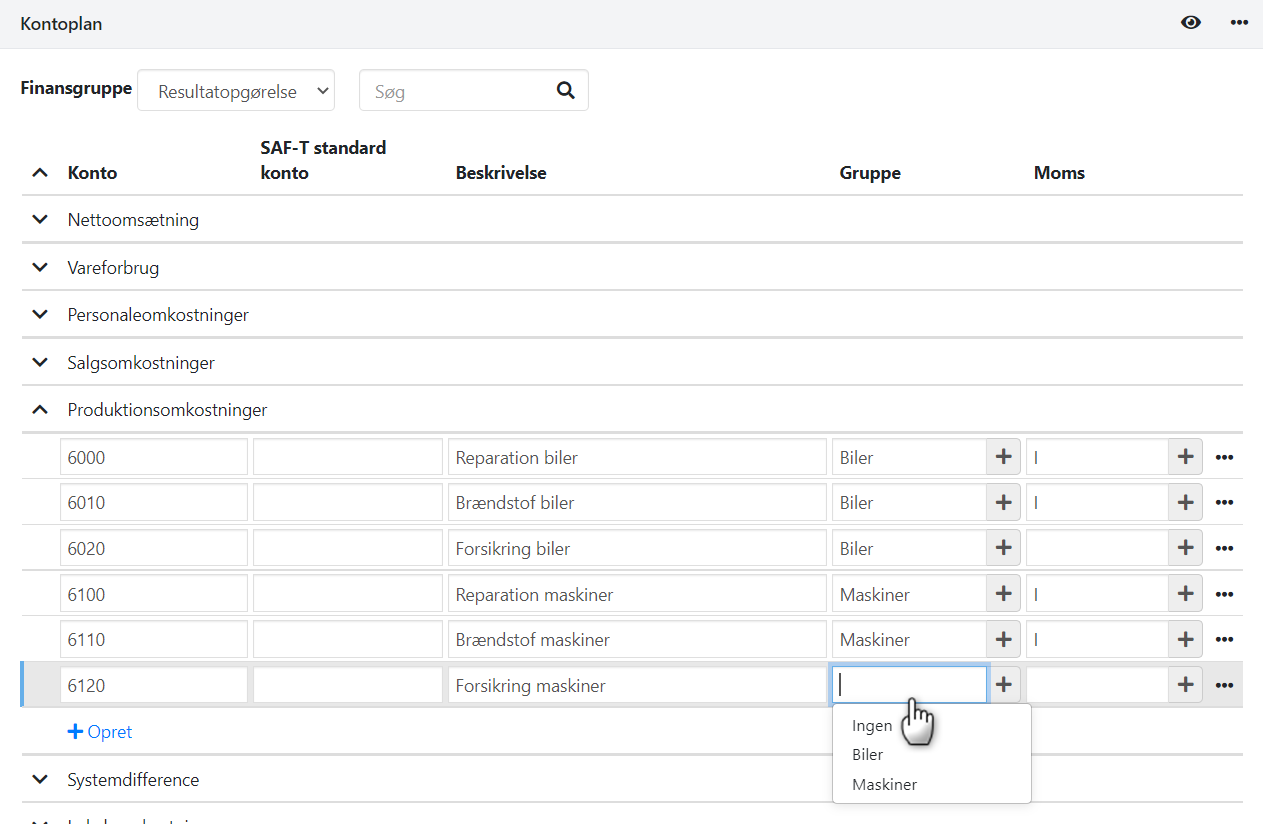
Task: Edit the description field Forsikring maskiner
Action: [636, 686]
